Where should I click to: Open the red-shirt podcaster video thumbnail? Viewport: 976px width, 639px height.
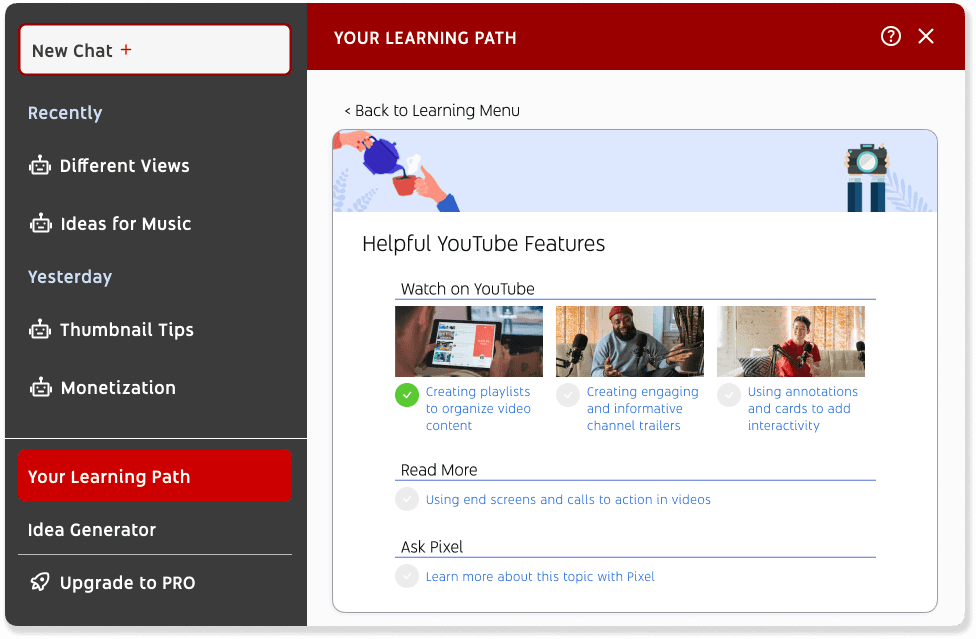coord(791,341)
